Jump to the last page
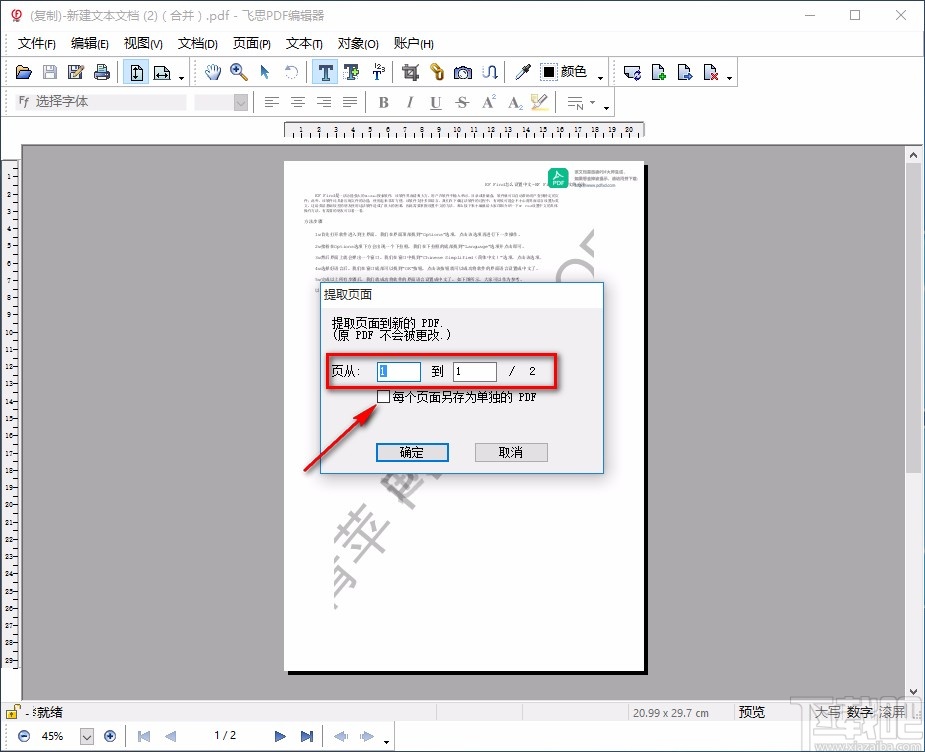This screenshot has width=925, height=752. pyautogui.click(x=307, y=736)
